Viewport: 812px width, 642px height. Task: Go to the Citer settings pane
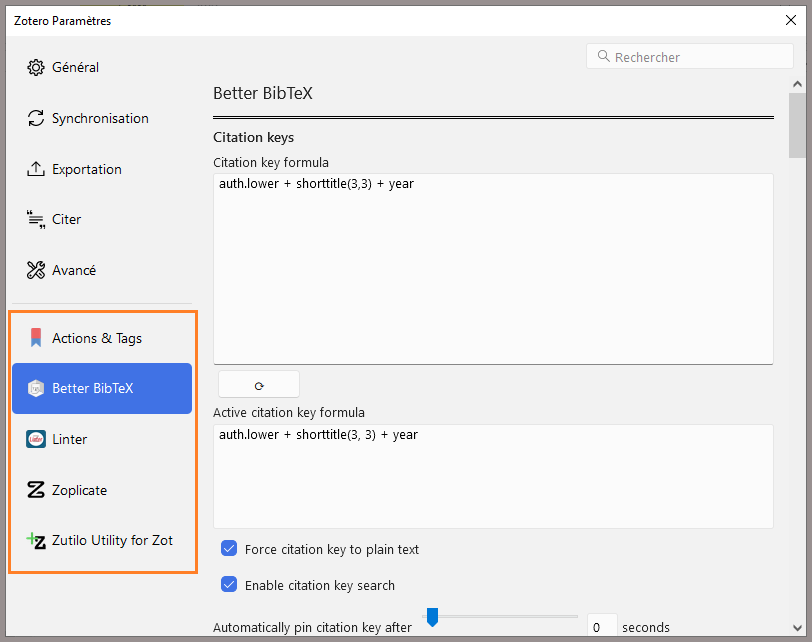click(102, 220)
